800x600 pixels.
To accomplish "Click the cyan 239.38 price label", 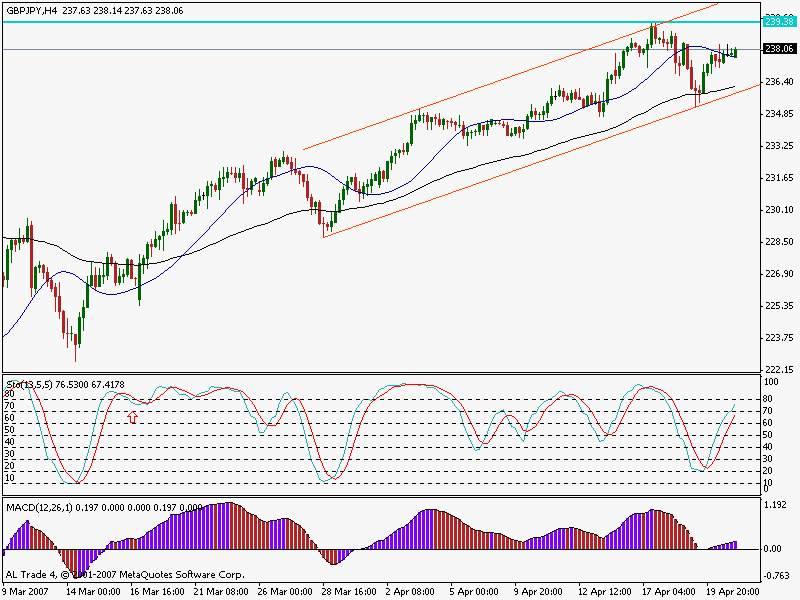I will [x=780, y=21].
